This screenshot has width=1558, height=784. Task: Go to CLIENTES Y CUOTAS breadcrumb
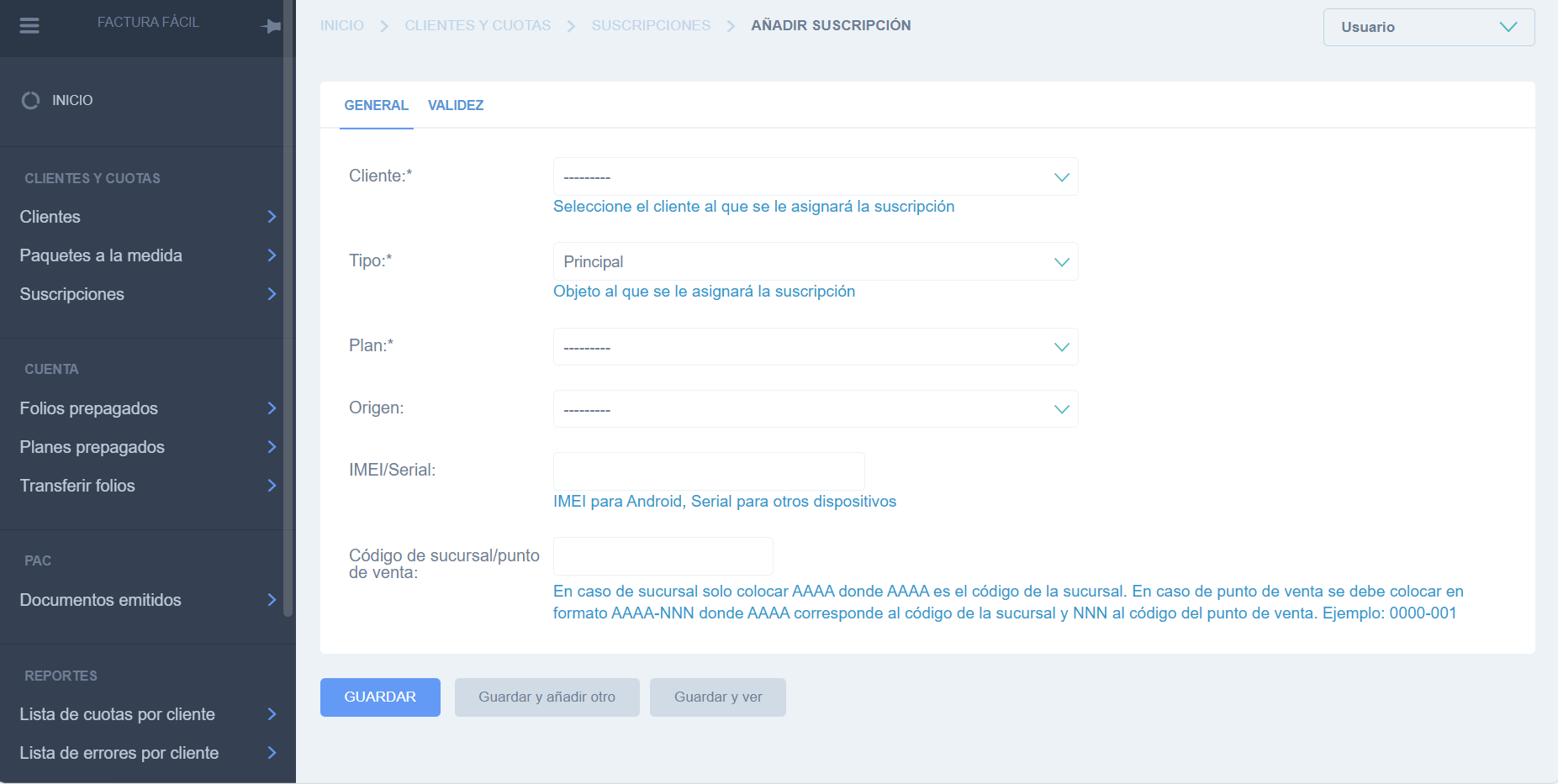(478, 26)
